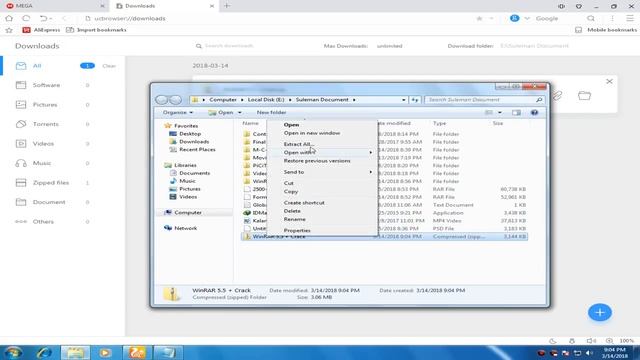
Task: Open Internet Explorer from the taskbar
Action: (44, 353)
